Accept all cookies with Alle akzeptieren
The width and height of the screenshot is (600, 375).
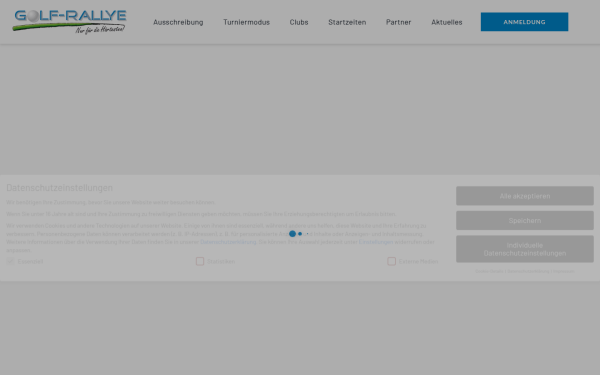coord(525,196)
